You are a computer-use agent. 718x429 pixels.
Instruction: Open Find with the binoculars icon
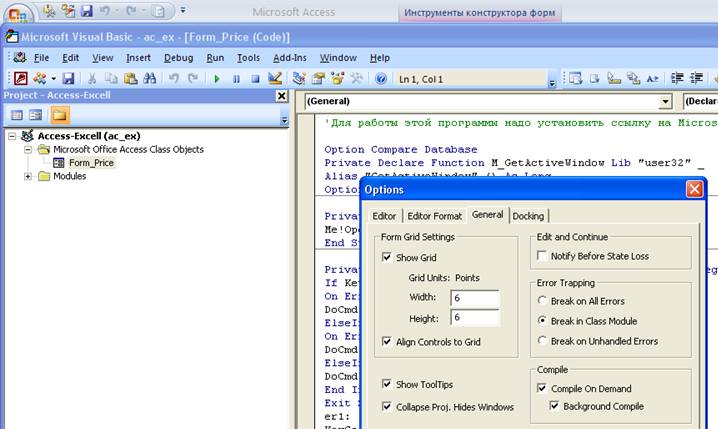[150, 79]
